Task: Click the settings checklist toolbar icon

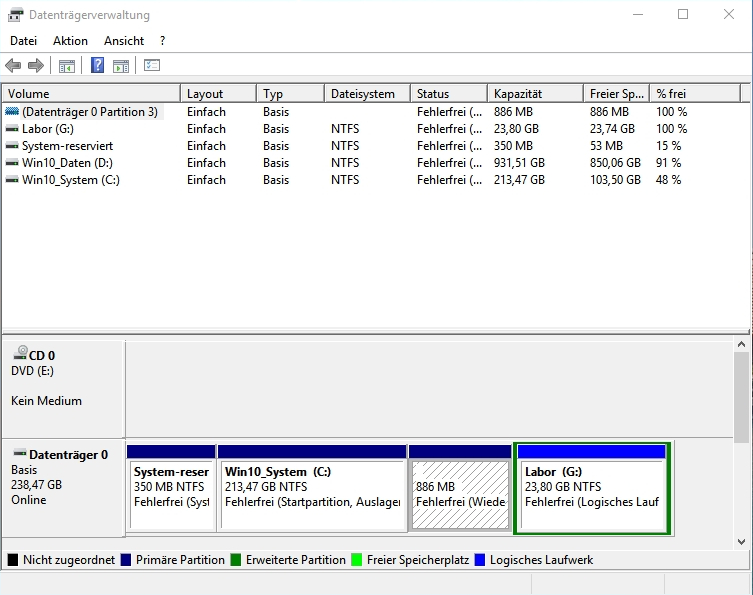Action: pyautogui.click(x=152, y=65)
